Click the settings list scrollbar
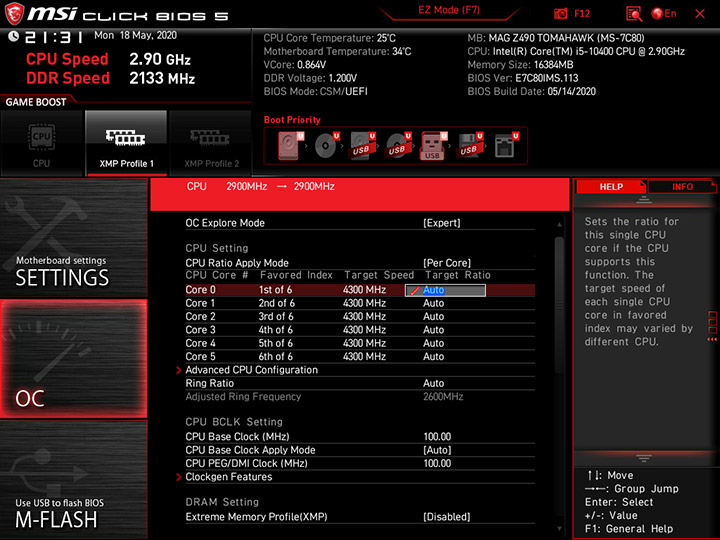 [x=559, y=305]
